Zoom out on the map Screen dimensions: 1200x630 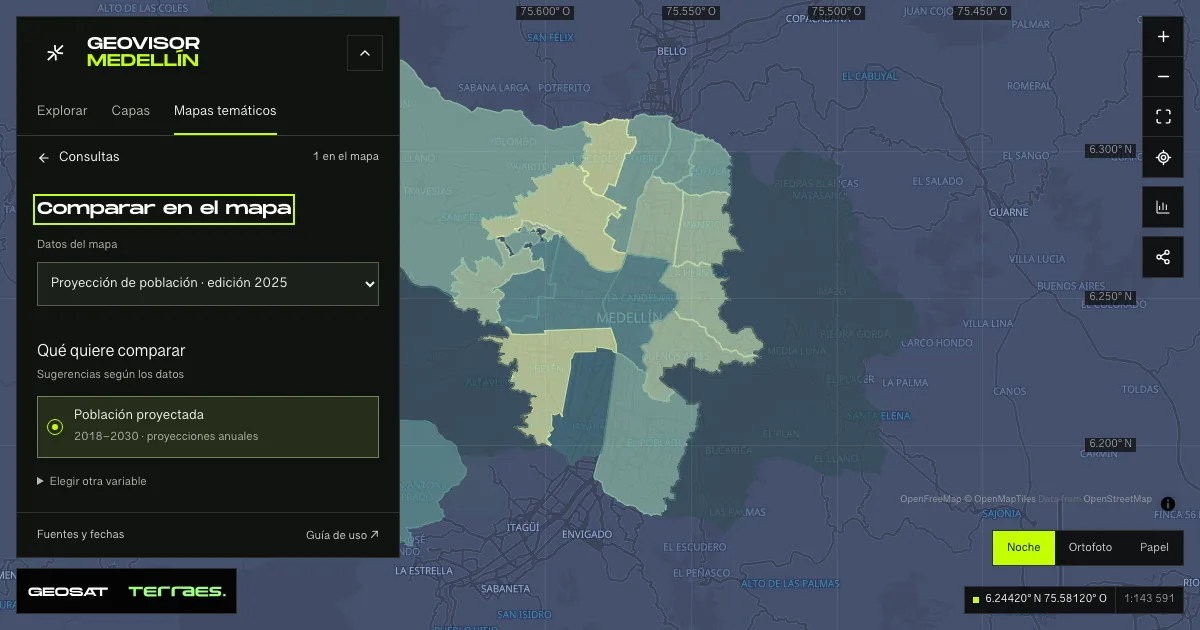coord(1163,77)
